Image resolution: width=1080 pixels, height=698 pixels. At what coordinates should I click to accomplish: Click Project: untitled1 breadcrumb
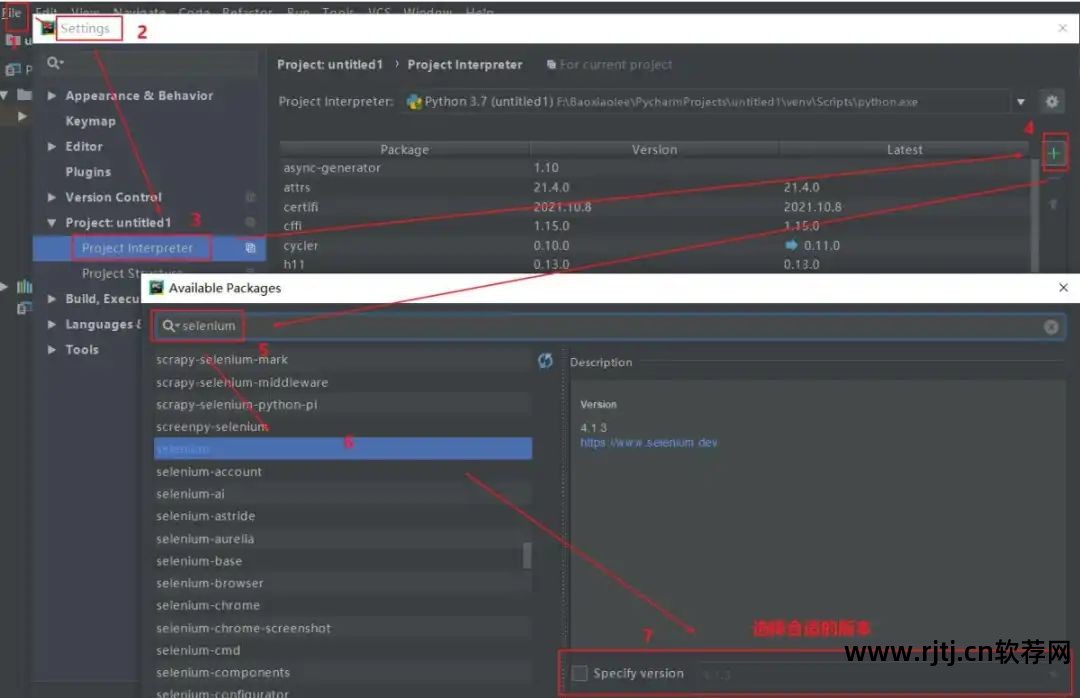point(329,65)
